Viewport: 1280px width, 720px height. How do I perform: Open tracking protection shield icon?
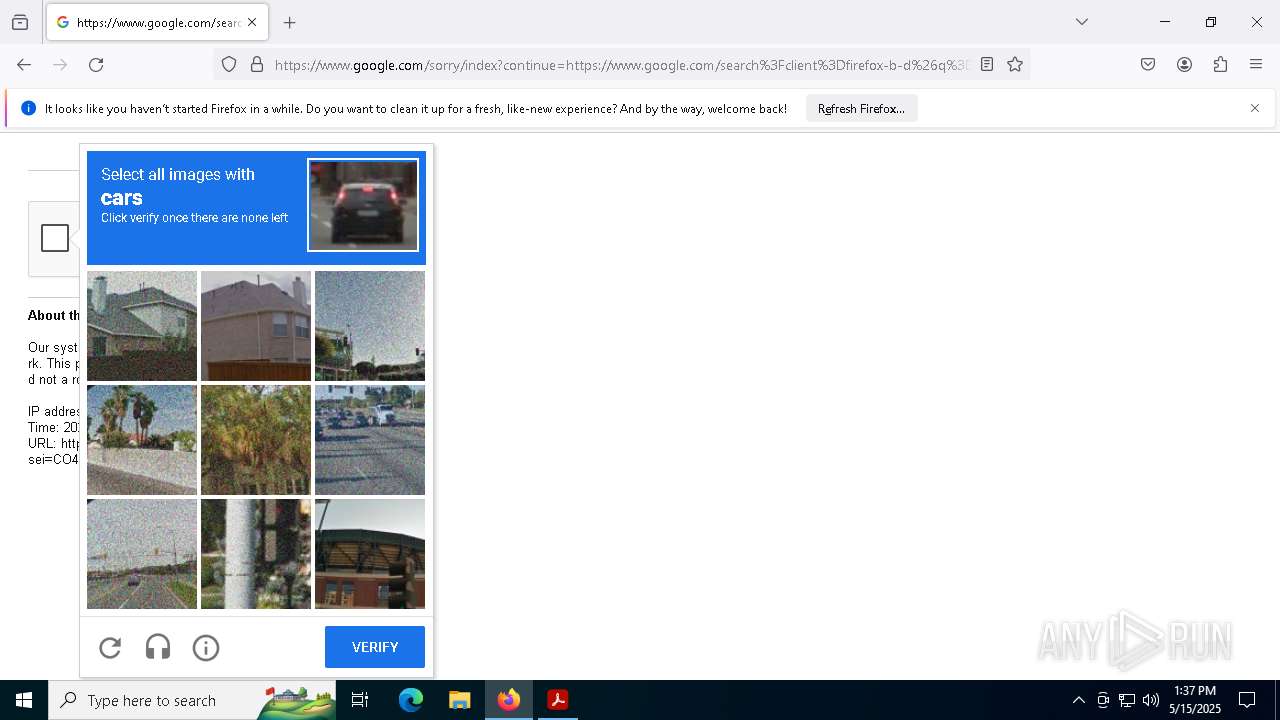229,65
